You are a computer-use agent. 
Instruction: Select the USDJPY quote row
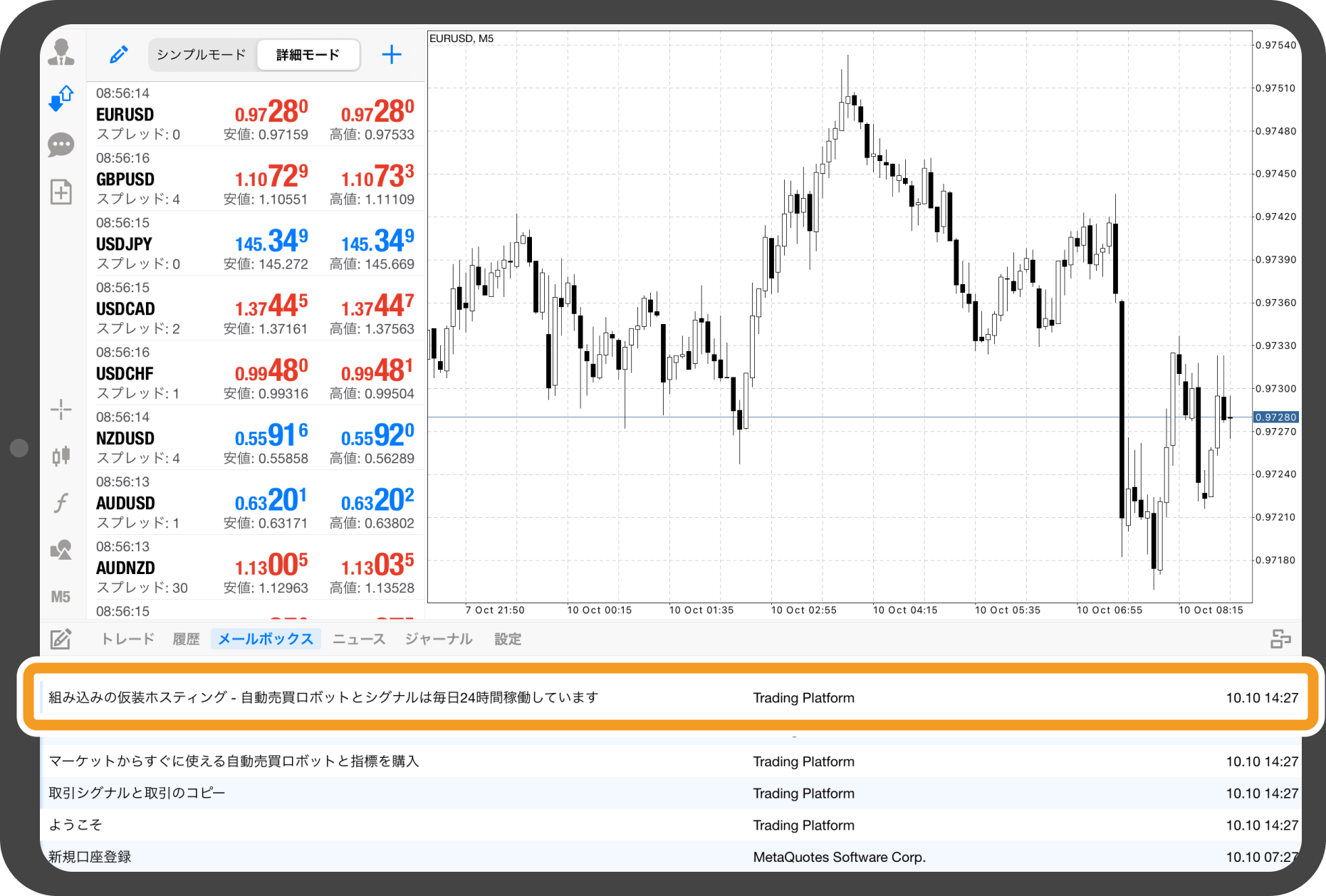(256, 244)
